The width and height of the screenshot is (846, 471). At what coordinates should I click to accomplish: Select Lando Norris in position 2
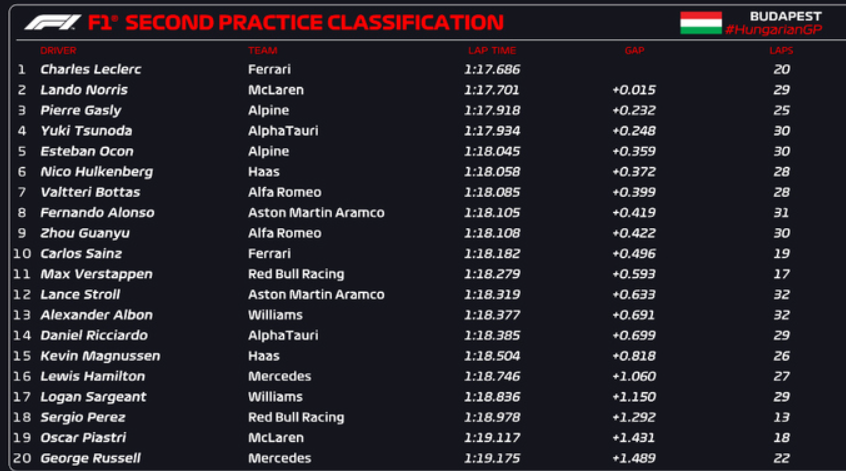[83, 90]
